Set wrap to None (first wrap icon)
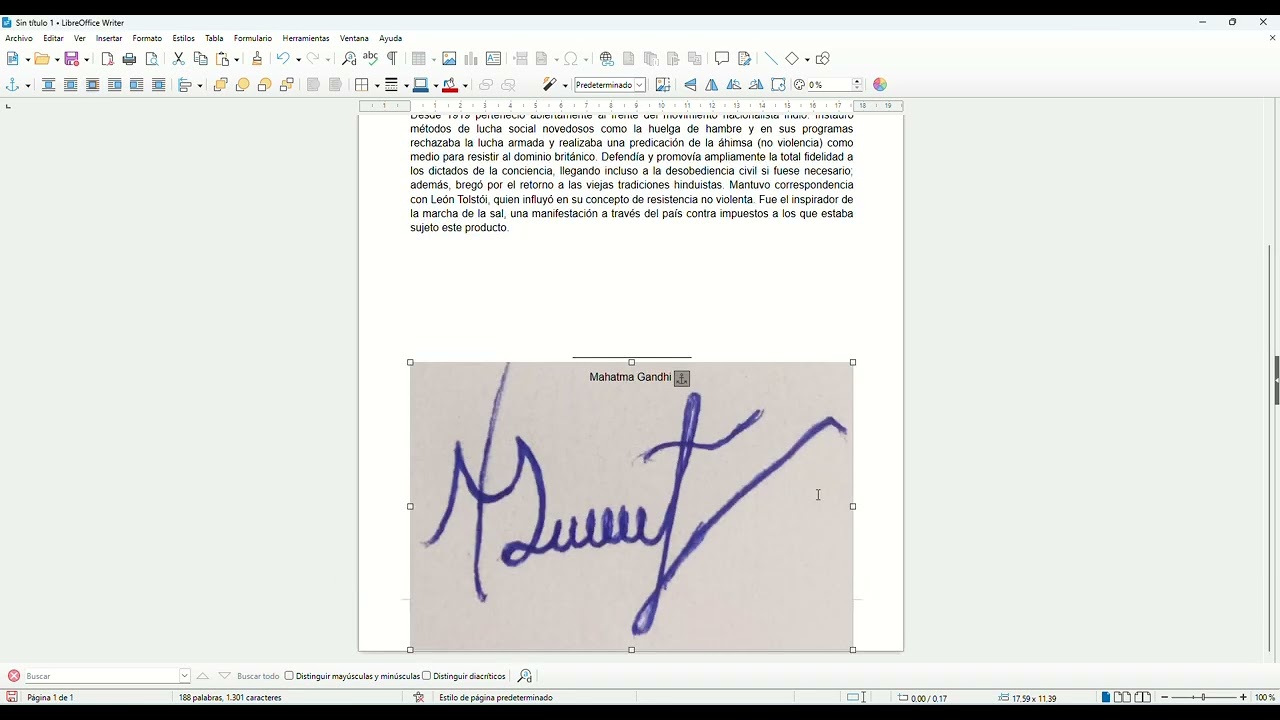 (49, 85)
